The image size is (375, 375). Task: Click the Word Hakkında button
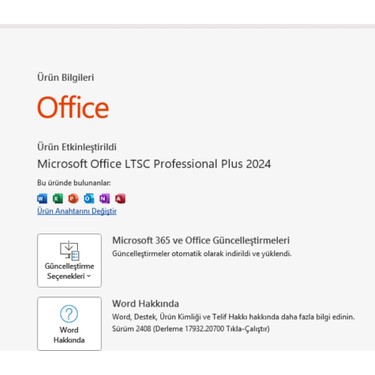[69, 324]
